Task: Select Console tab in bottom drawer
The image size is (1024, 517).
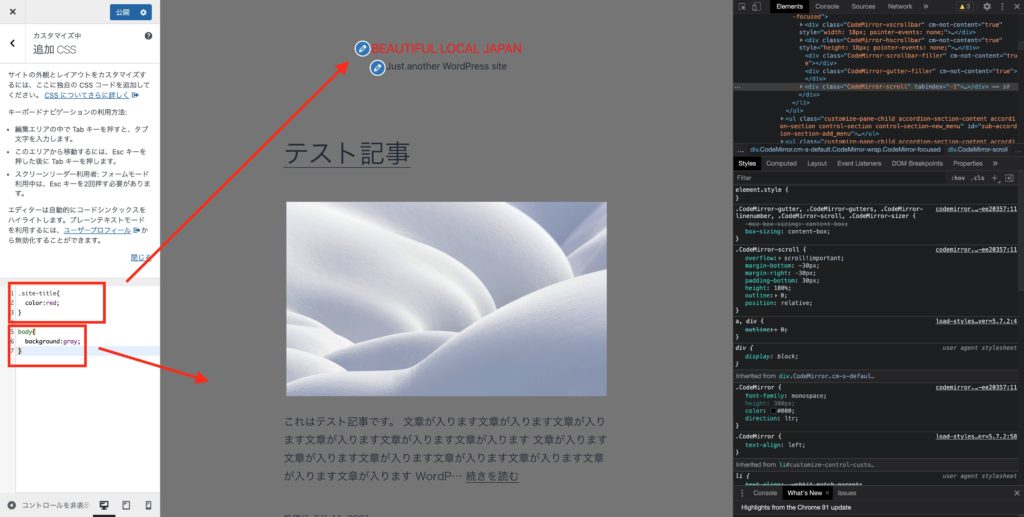Action: (x=765, y=493)
